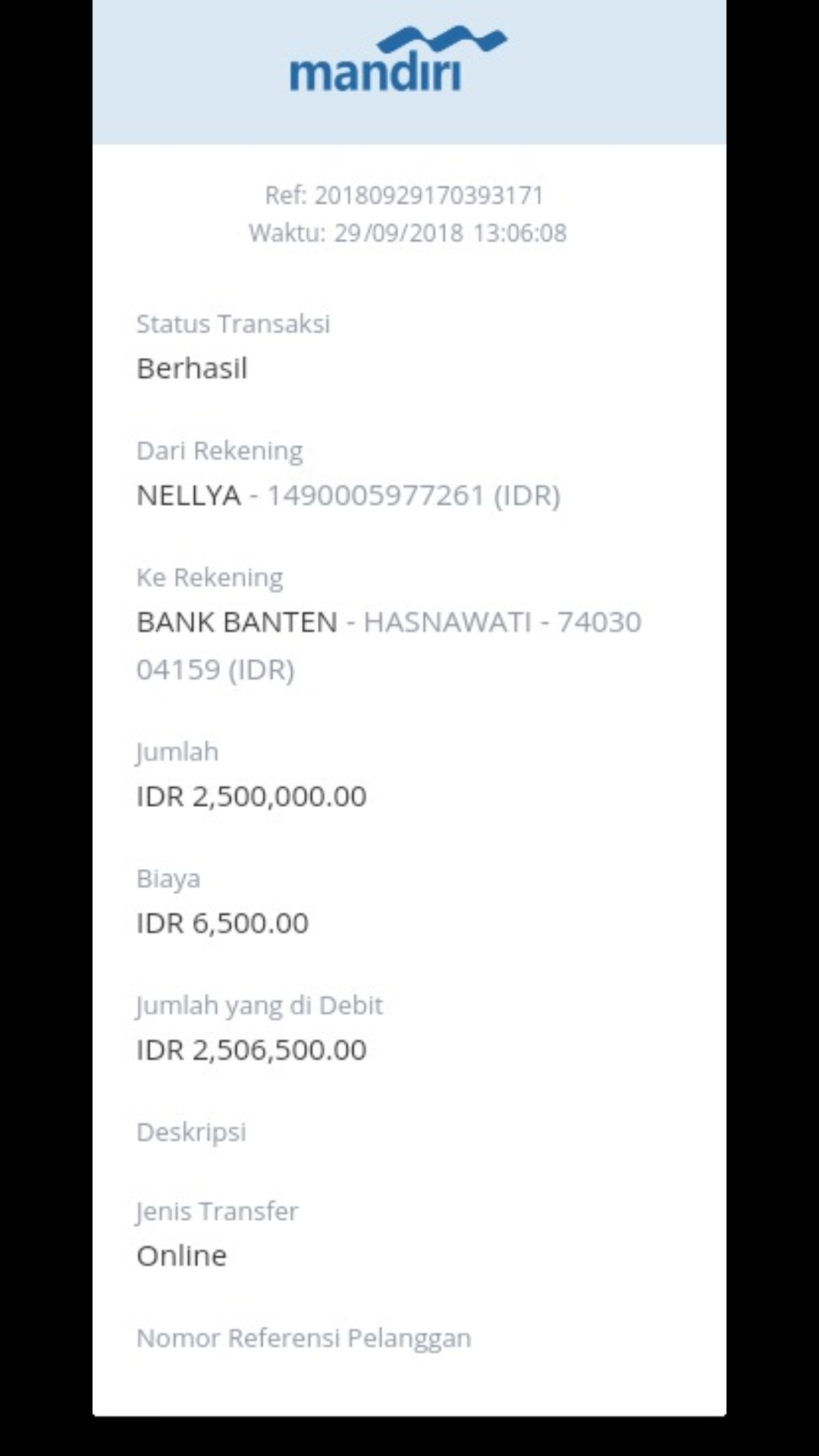The height and width of the screenshot is (1456, 819).
Task: Click the Jumlah label
Action: (177, 752)
